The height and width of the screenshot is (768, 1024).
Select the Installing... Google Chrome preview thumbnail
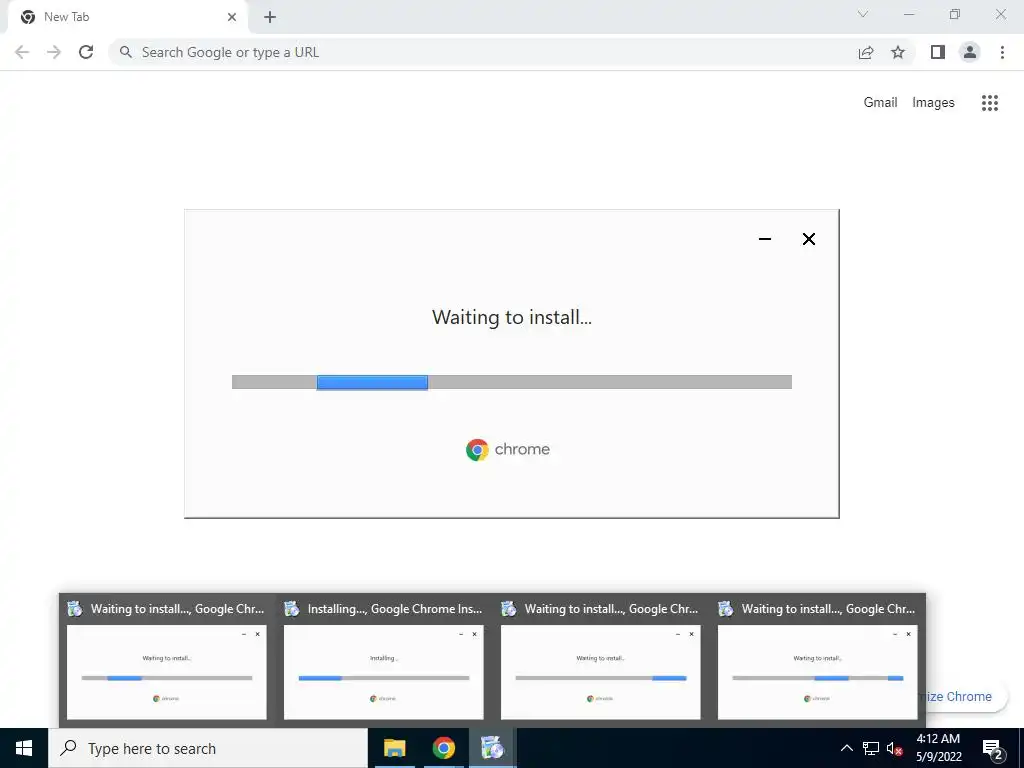tap(383, 660)
